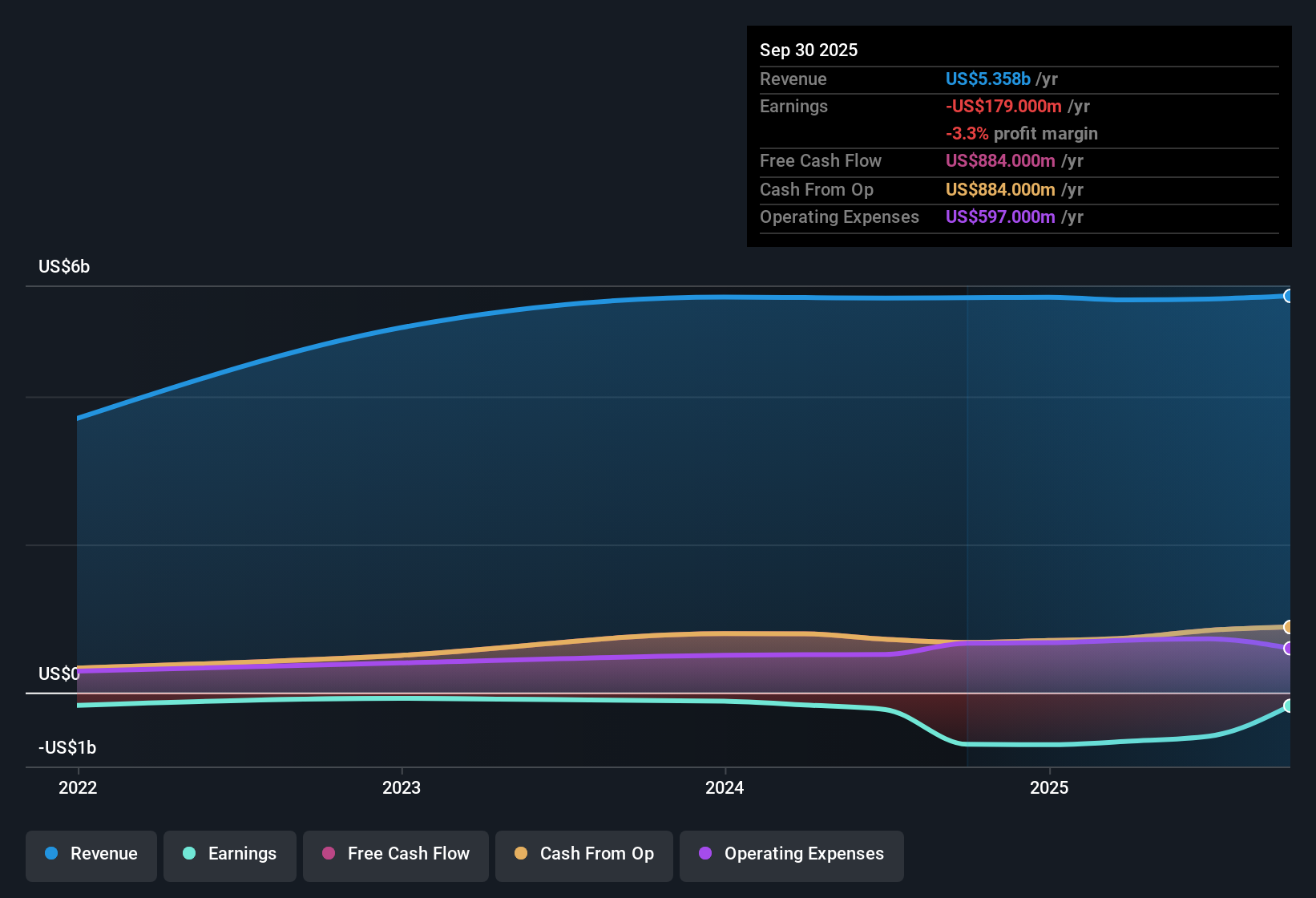This screenshot has width=1316, height=898.
Task: Toggle the Revenue series legend button
Action: (x=91, y=856)
